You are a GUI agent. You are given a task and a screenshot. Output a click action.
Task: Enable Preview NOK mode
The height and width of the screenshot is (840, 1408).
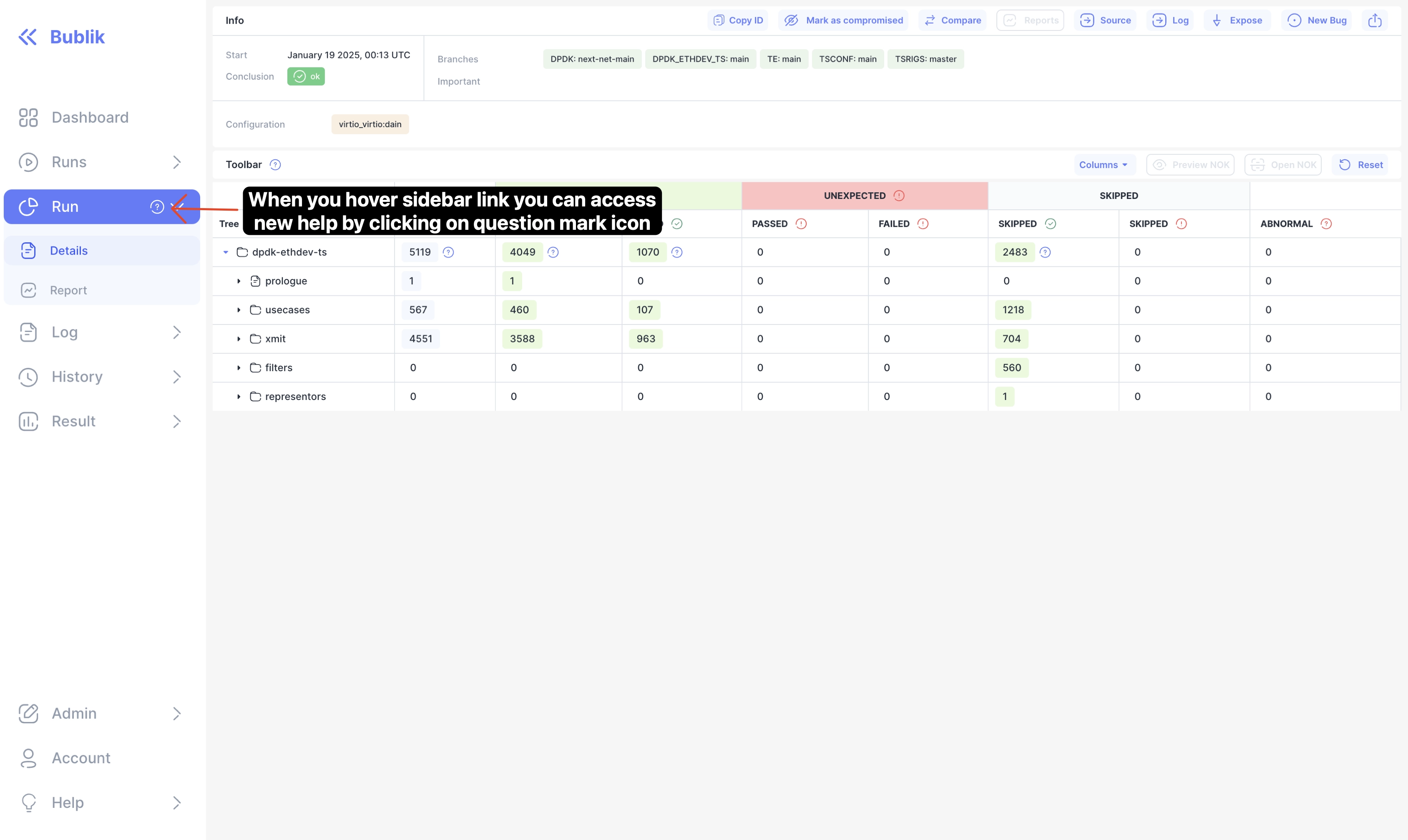[x=1190, y=164]
